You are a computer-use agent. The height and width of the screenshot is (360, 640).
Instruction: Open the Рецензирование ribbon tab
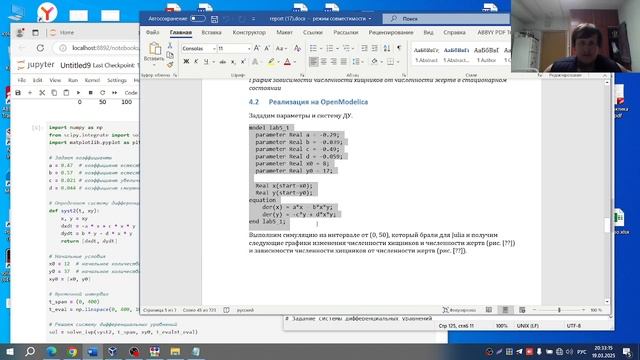(391, 32)
